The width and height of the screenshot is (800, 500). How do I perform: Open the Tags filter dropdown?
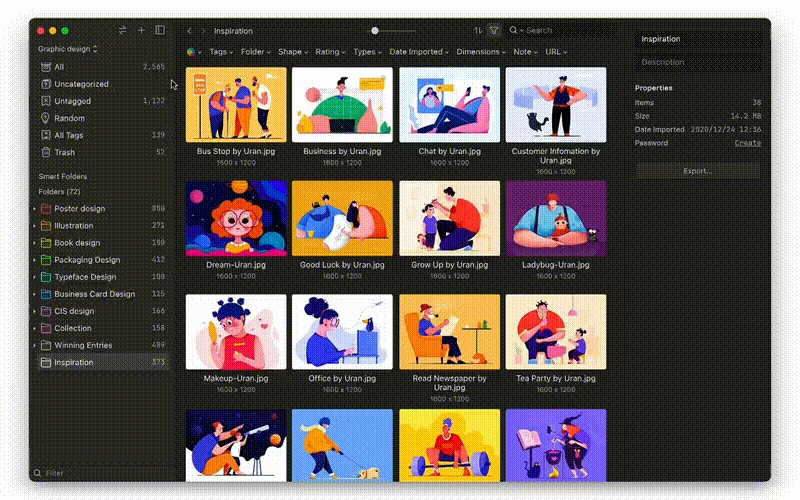[221, 51]
